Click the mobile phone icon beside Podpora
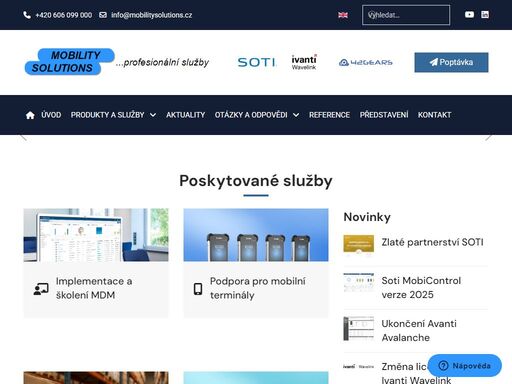Viewport: 512px width, 384px height. tap(198, 289)
